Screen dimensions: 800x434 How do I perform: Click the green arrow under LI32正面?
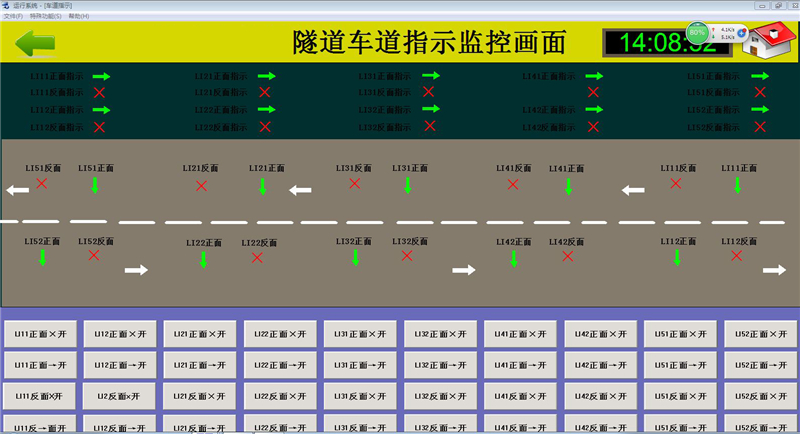coord(355,257)
